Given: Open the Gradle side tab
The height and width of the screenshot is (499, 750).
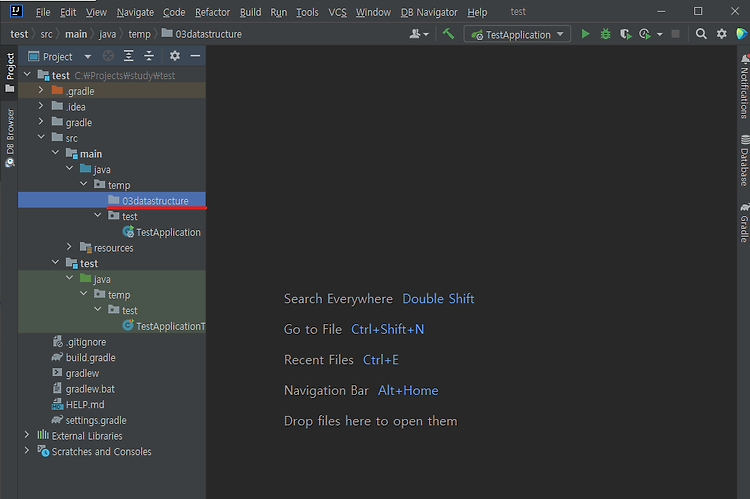Looking at the screenshot, I should [744, 223].
